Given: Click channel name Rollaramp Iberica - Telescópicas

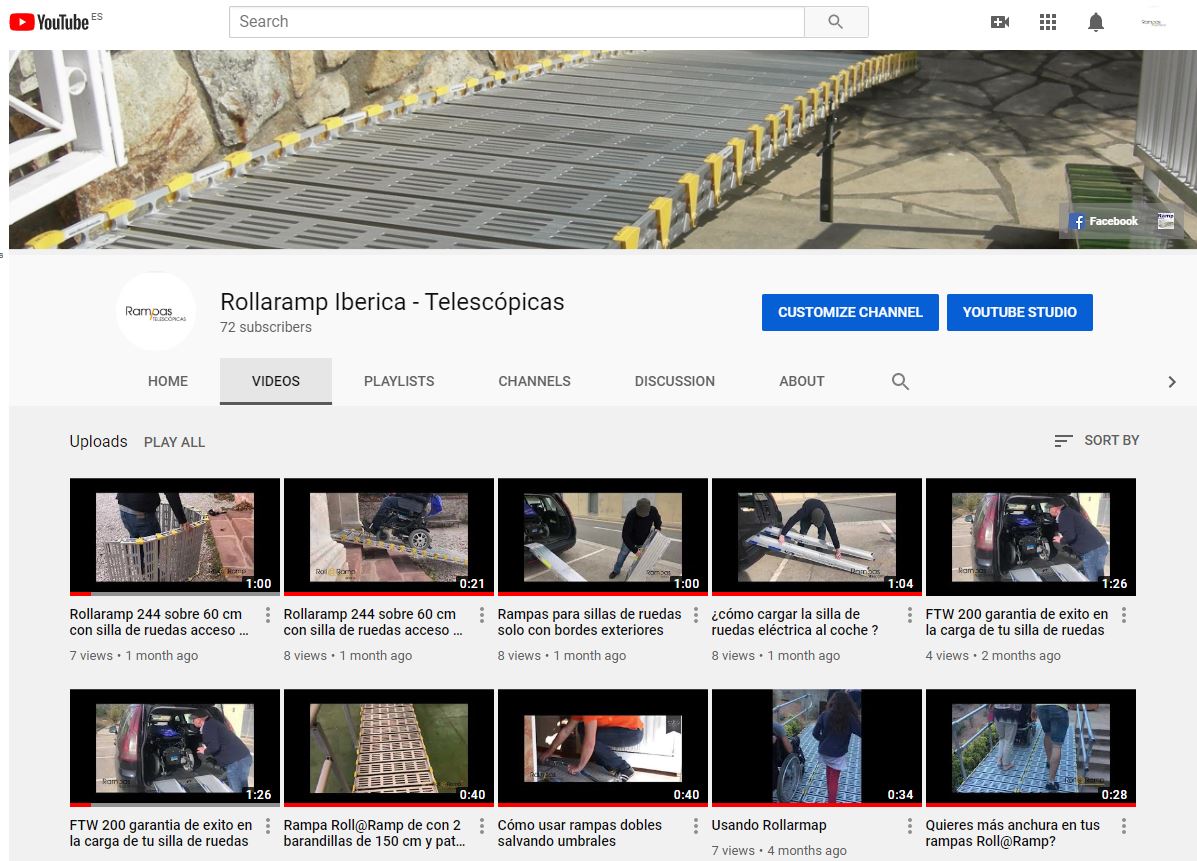Looking at the screenshot, I should (392, 302).
